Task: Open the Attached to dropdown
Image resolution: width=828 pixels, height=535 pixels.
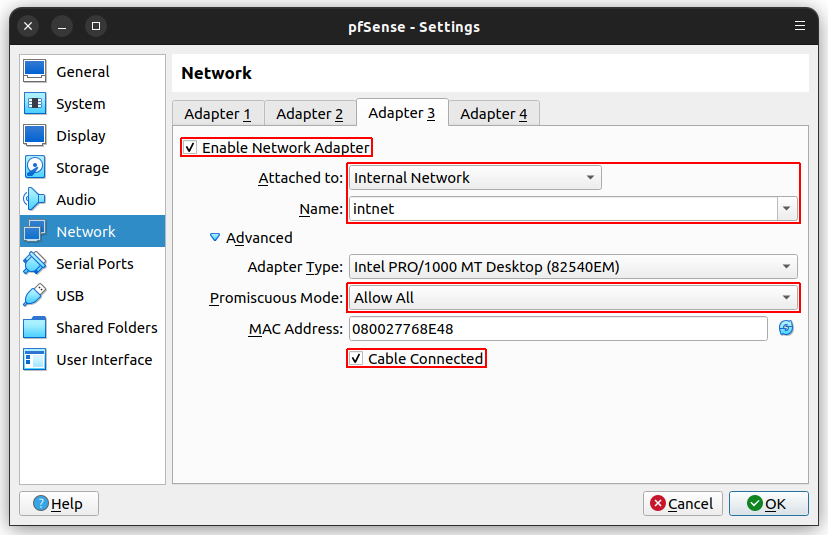Action: coord(475,178)
